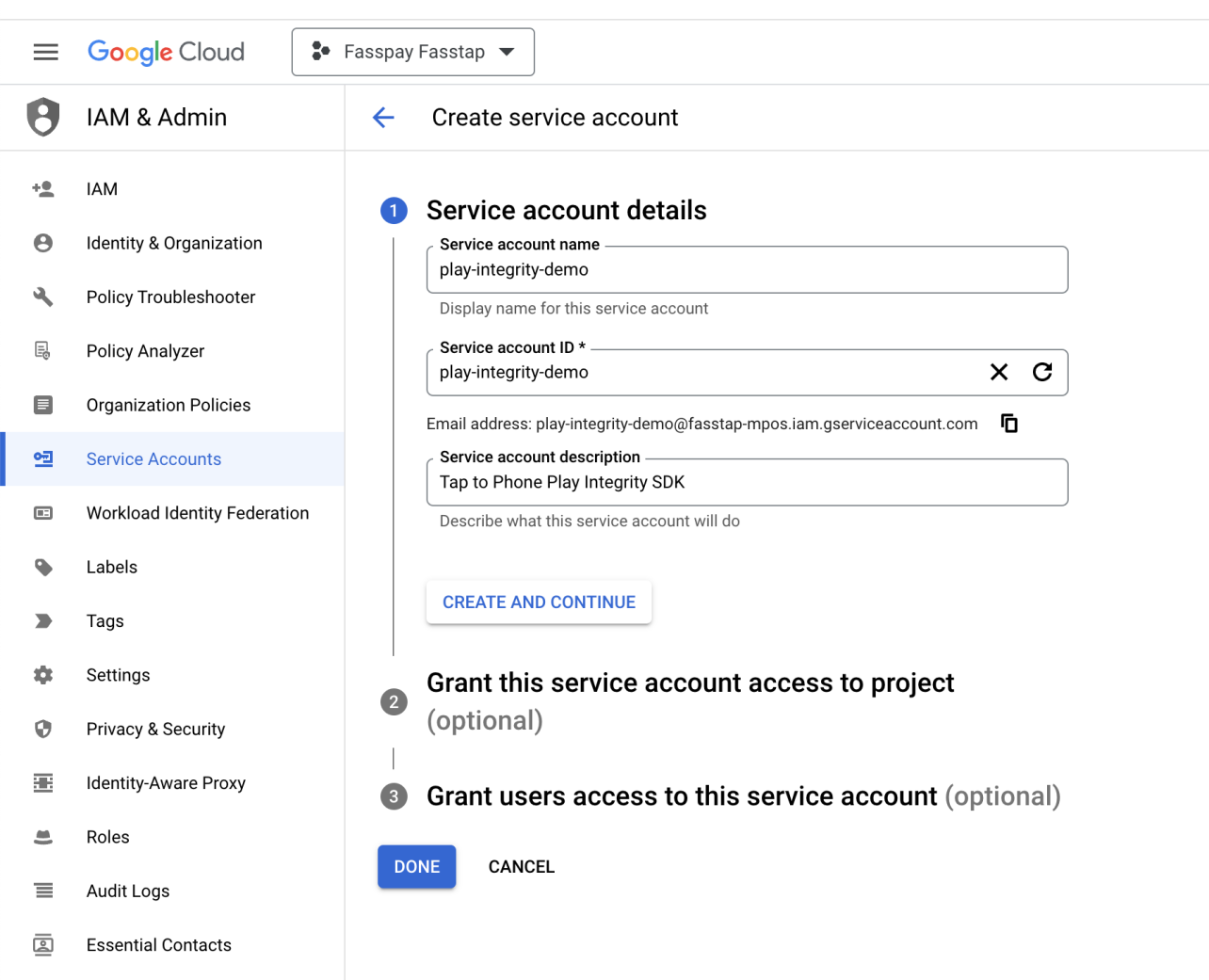Click the Settings gear icon
The height and width of the screenshot is (980, 1209).
tap(43, 675)
